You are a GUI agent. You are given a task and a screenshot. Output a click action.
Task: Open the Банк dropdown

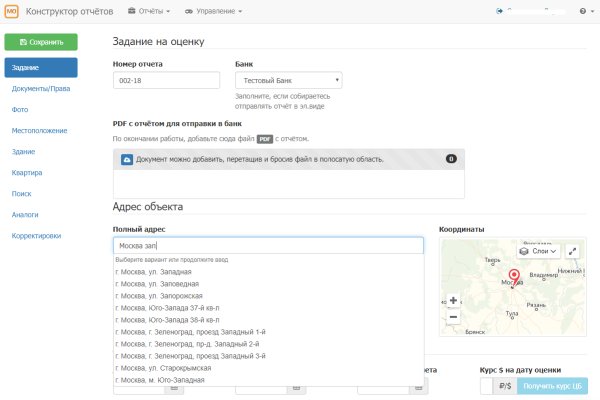(x=288, y=81)
